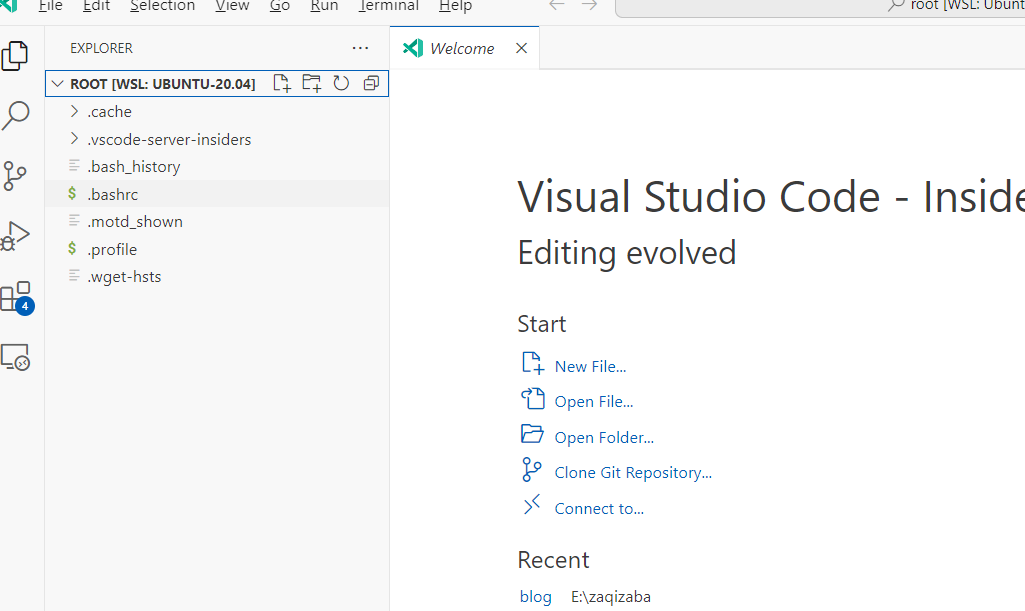
Task: Open the .bashrc file
Action: (112, 194)
